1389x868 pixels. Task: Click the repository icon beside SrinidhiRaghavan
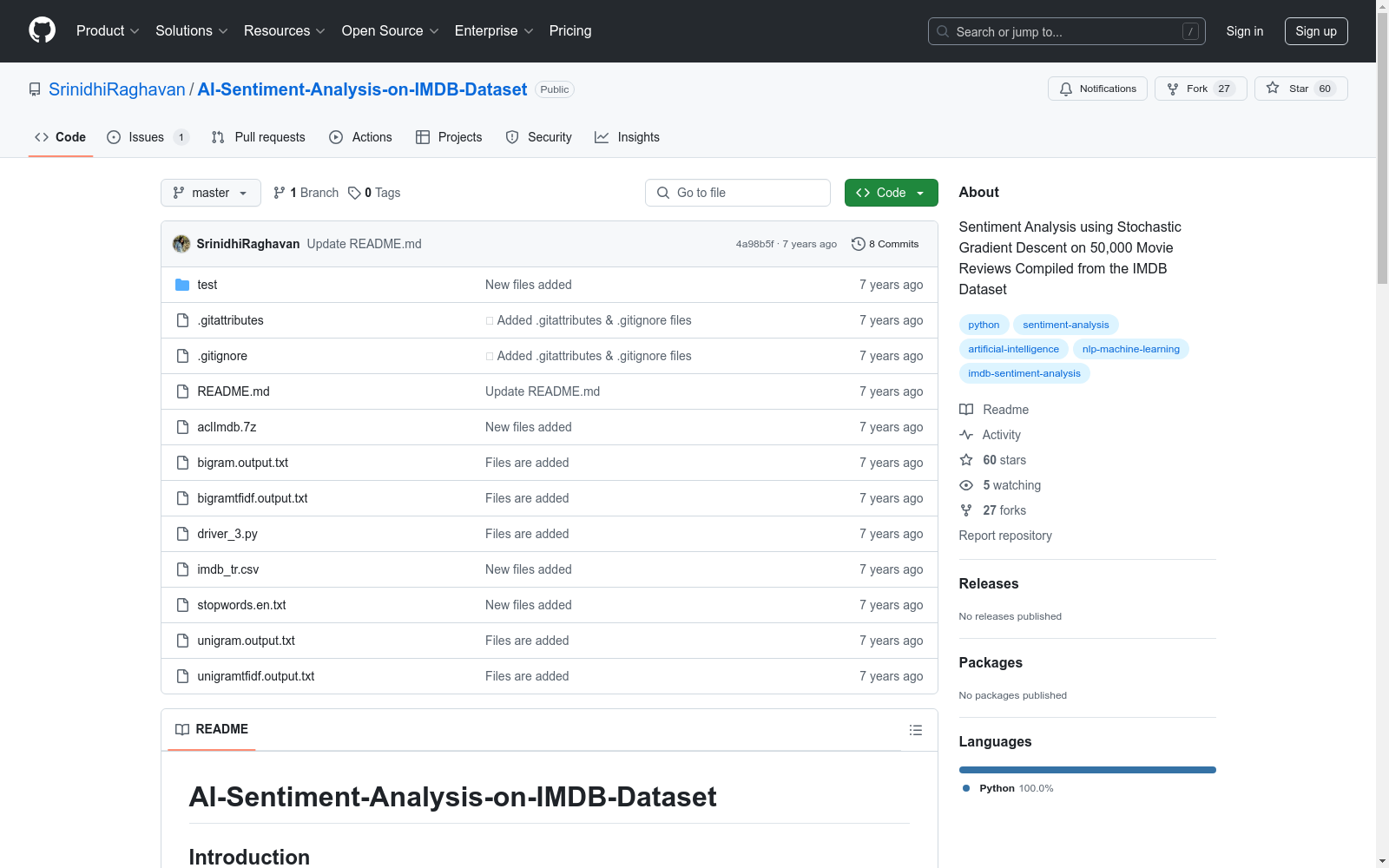click(x=35, y=89)
